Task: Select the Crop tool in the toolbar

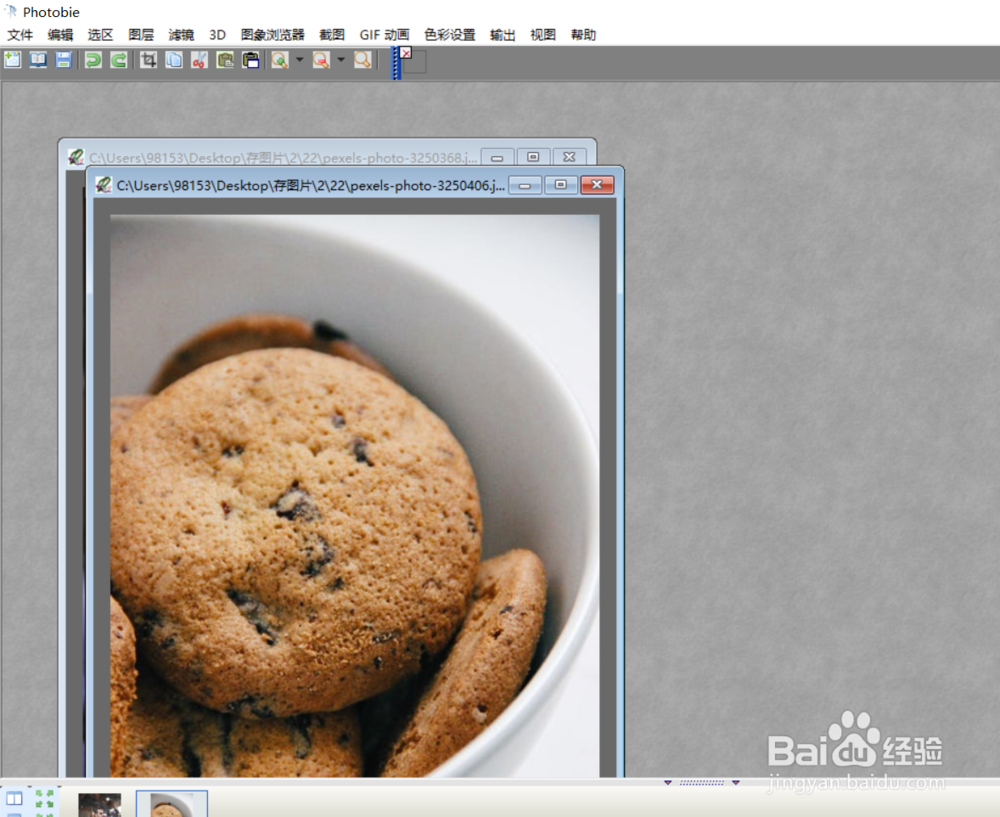Action: (x=149, y=60)
